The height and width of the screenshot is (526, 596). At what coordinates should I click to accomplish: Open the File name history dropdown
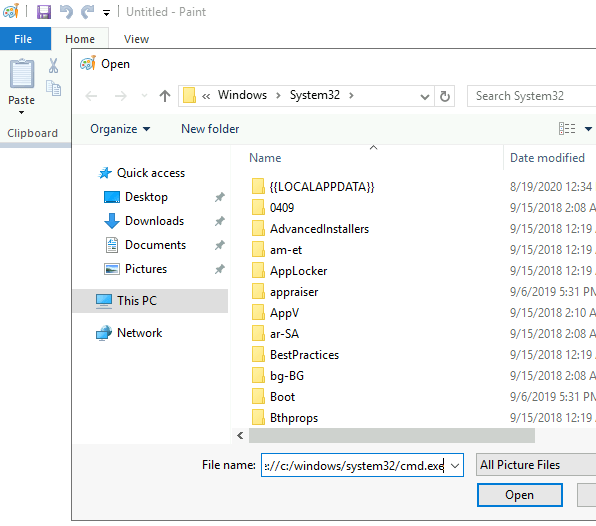point(455,465)
